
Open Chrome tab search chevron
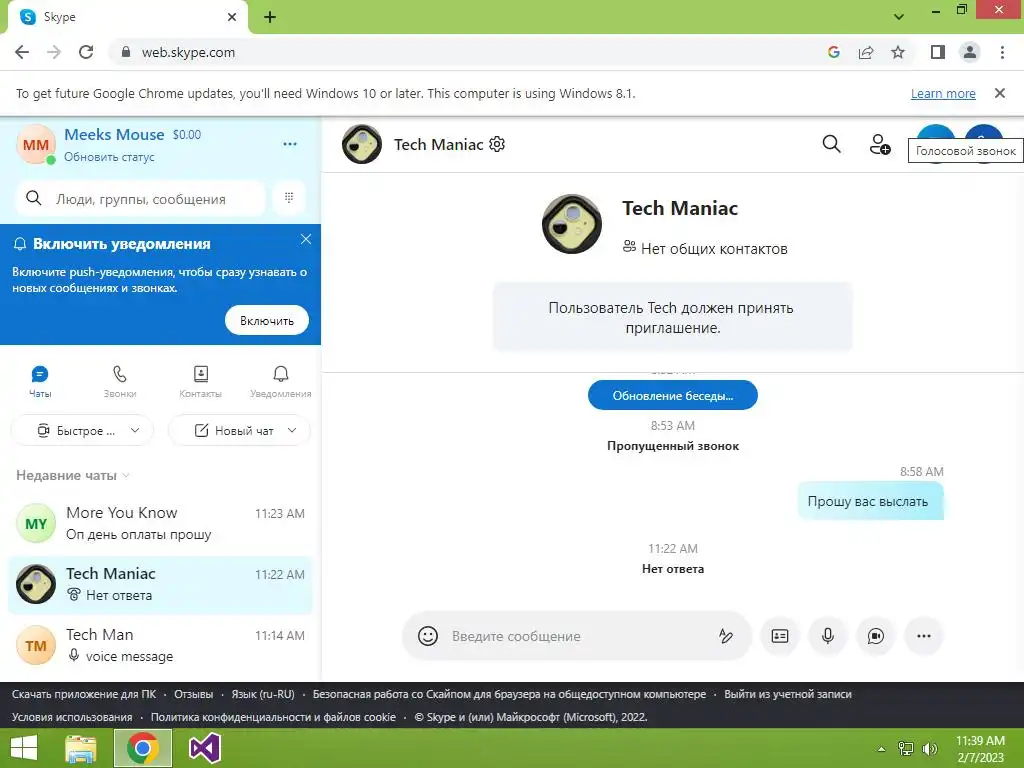point(899,17)
